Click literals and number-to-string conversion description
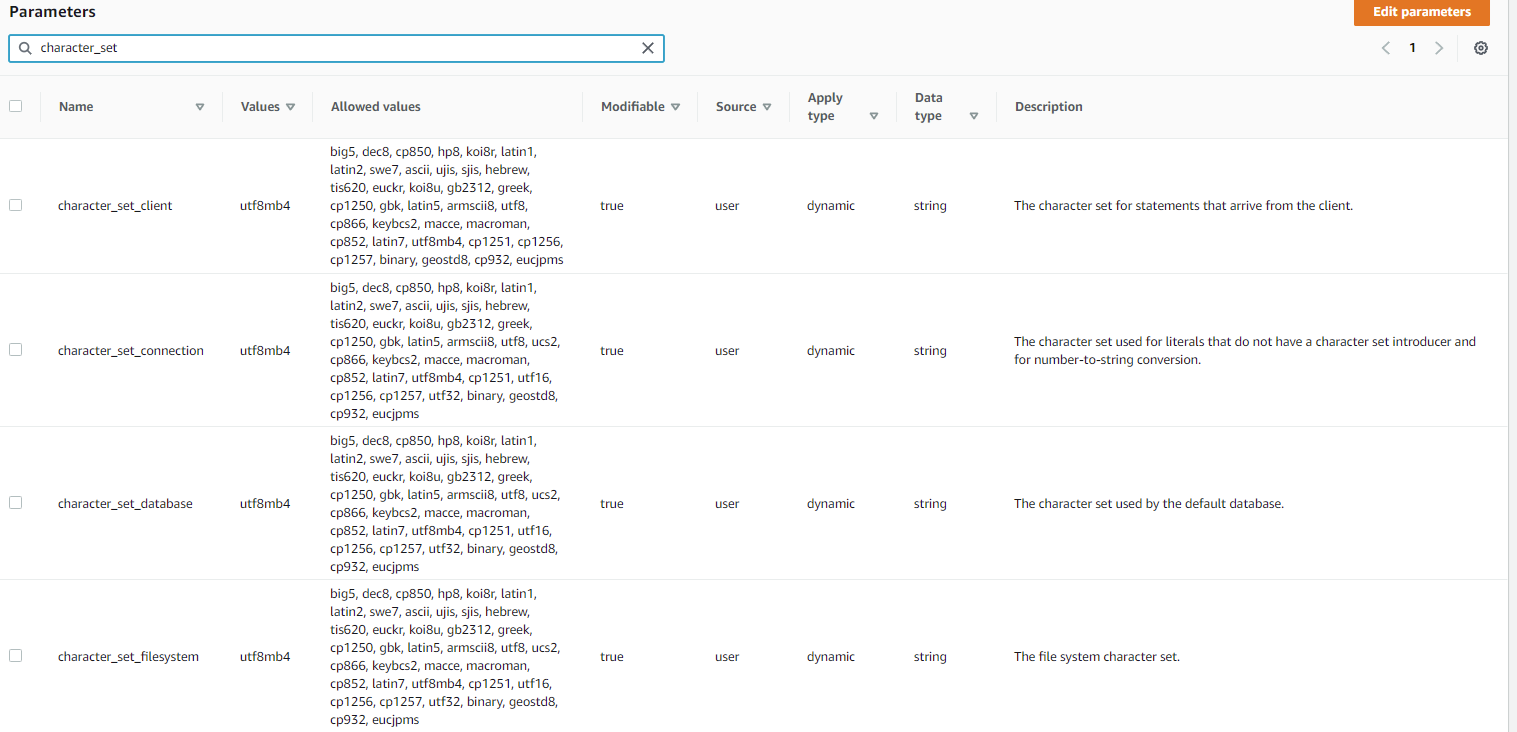This screenshot has width=1517, height=732. coord(1245,350)
